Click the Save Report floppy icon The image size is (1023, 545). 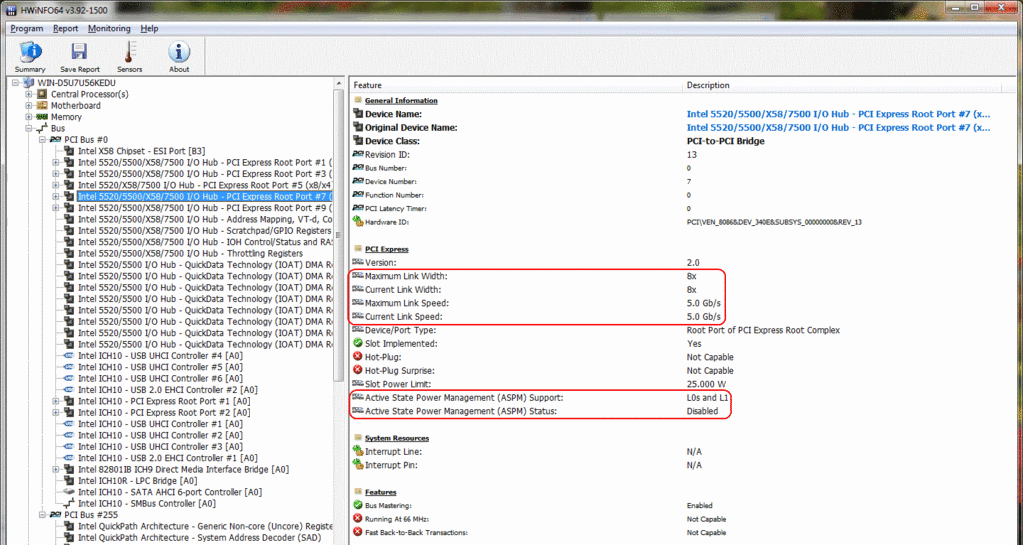[79, 53]
